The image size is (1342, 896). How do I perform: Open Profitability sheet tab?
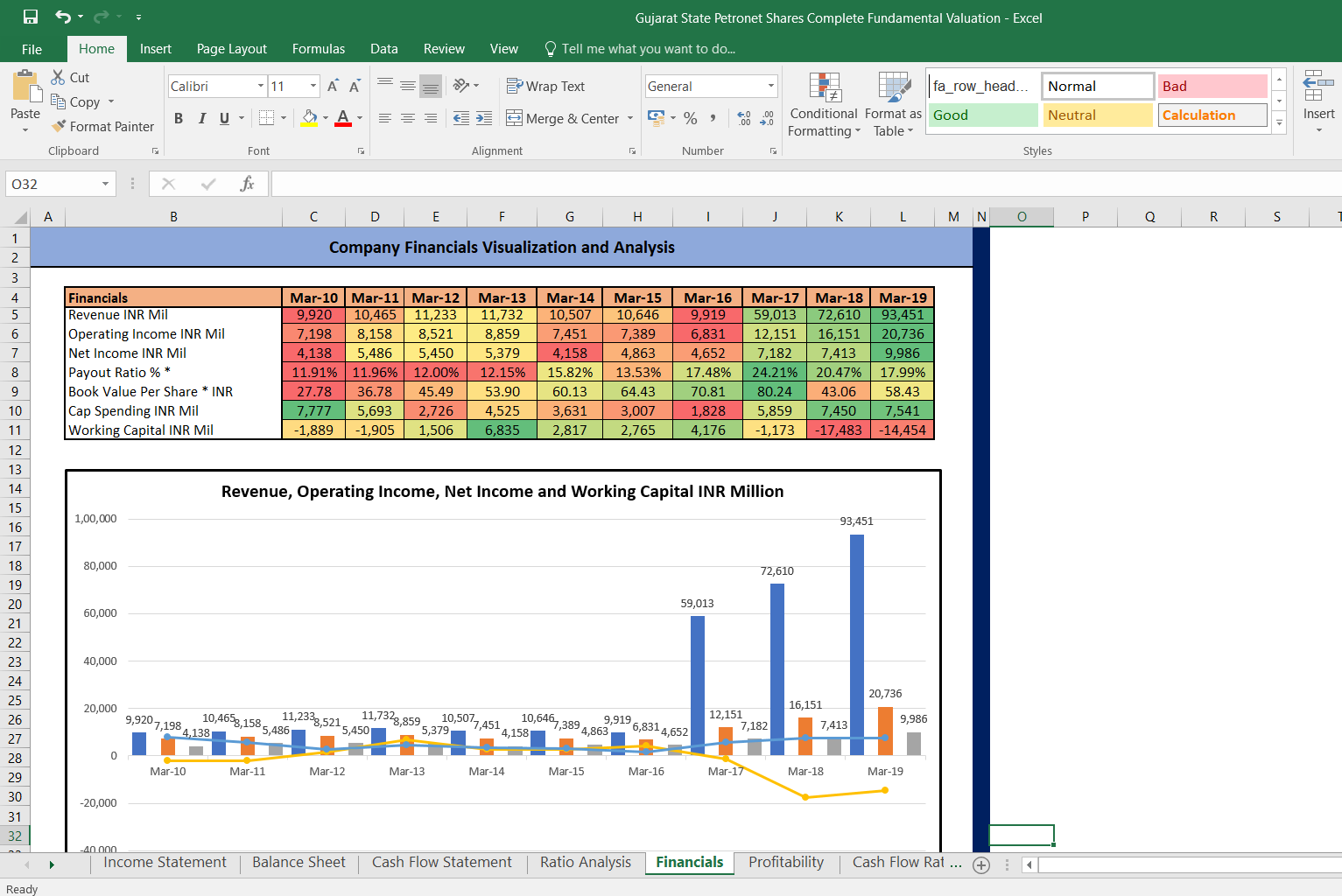click(786, 862)
